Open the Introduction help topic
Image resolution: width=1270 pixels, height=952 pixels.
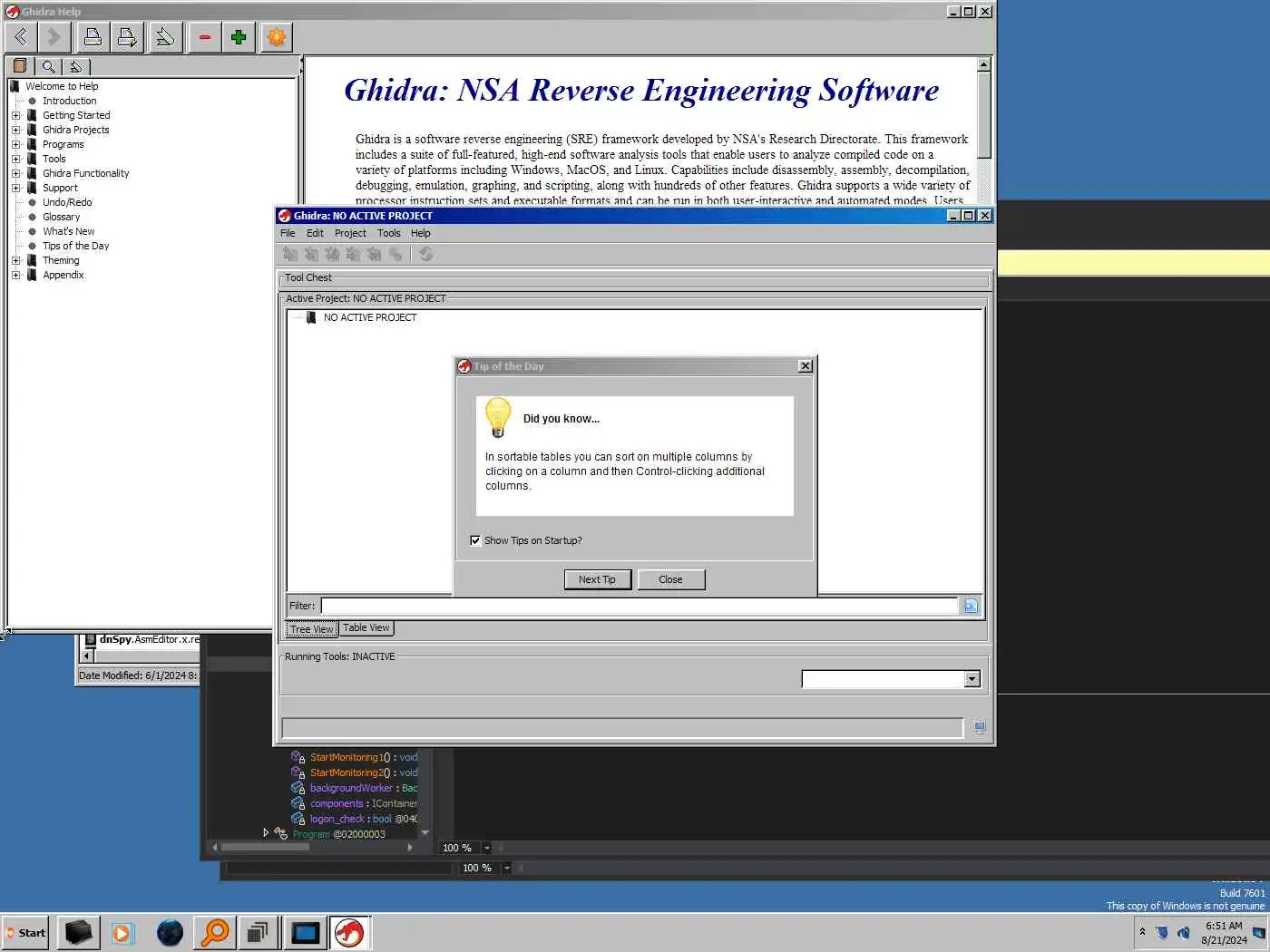point(69,101)
